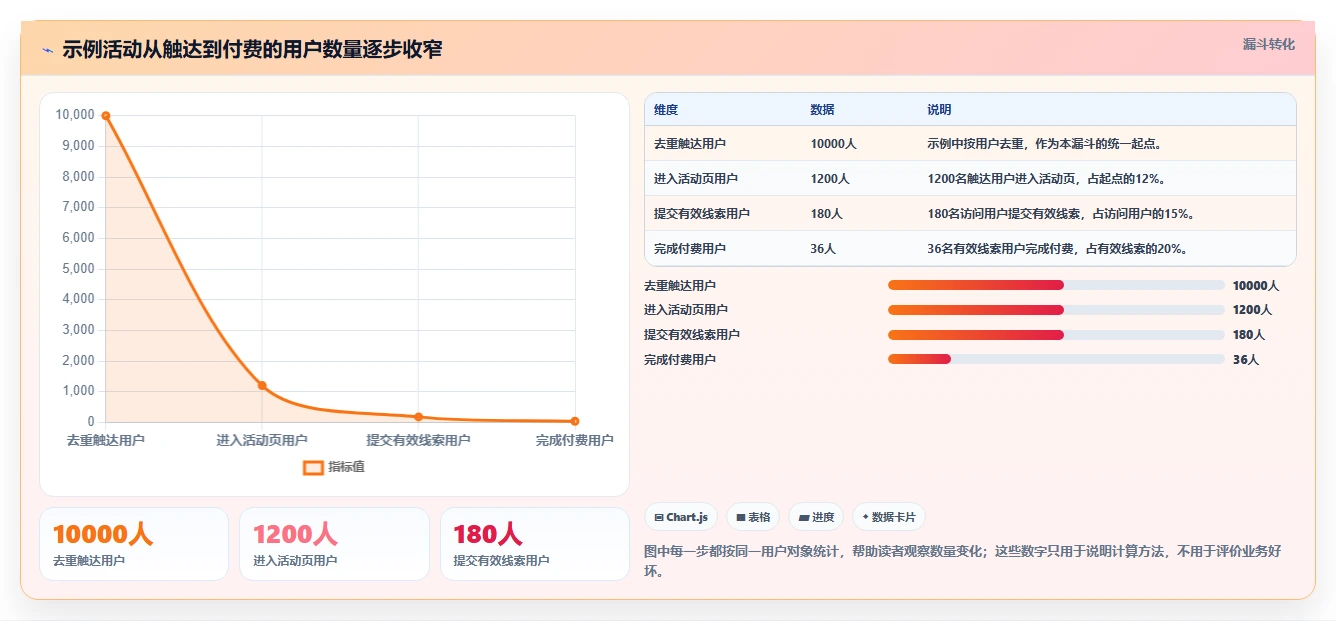Click the chart data point for 完成付费用户
The image size is (1336, 621).
(575, 421)
